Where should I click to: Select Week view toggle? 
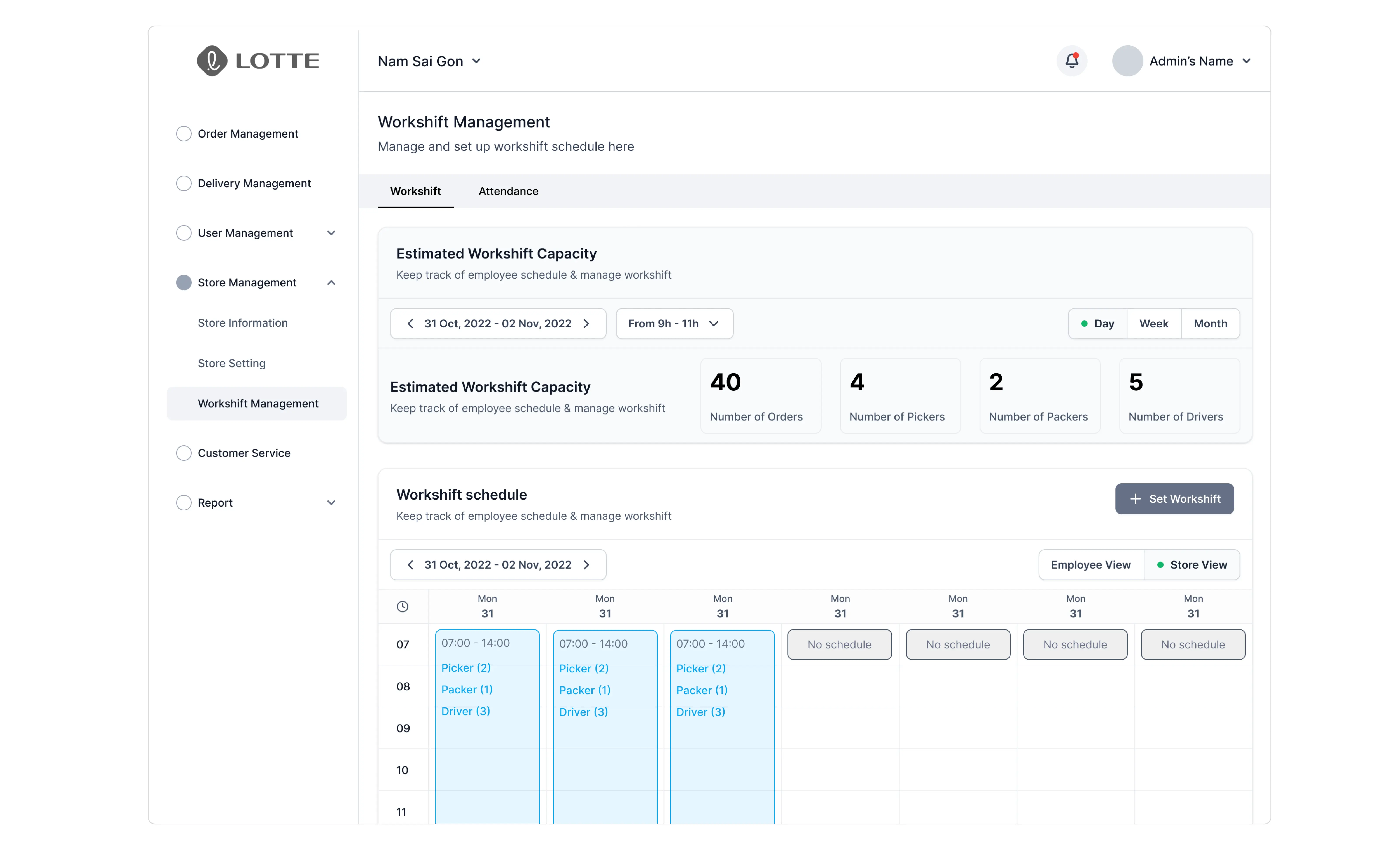pyautogui.click(x=1154, y=324)
